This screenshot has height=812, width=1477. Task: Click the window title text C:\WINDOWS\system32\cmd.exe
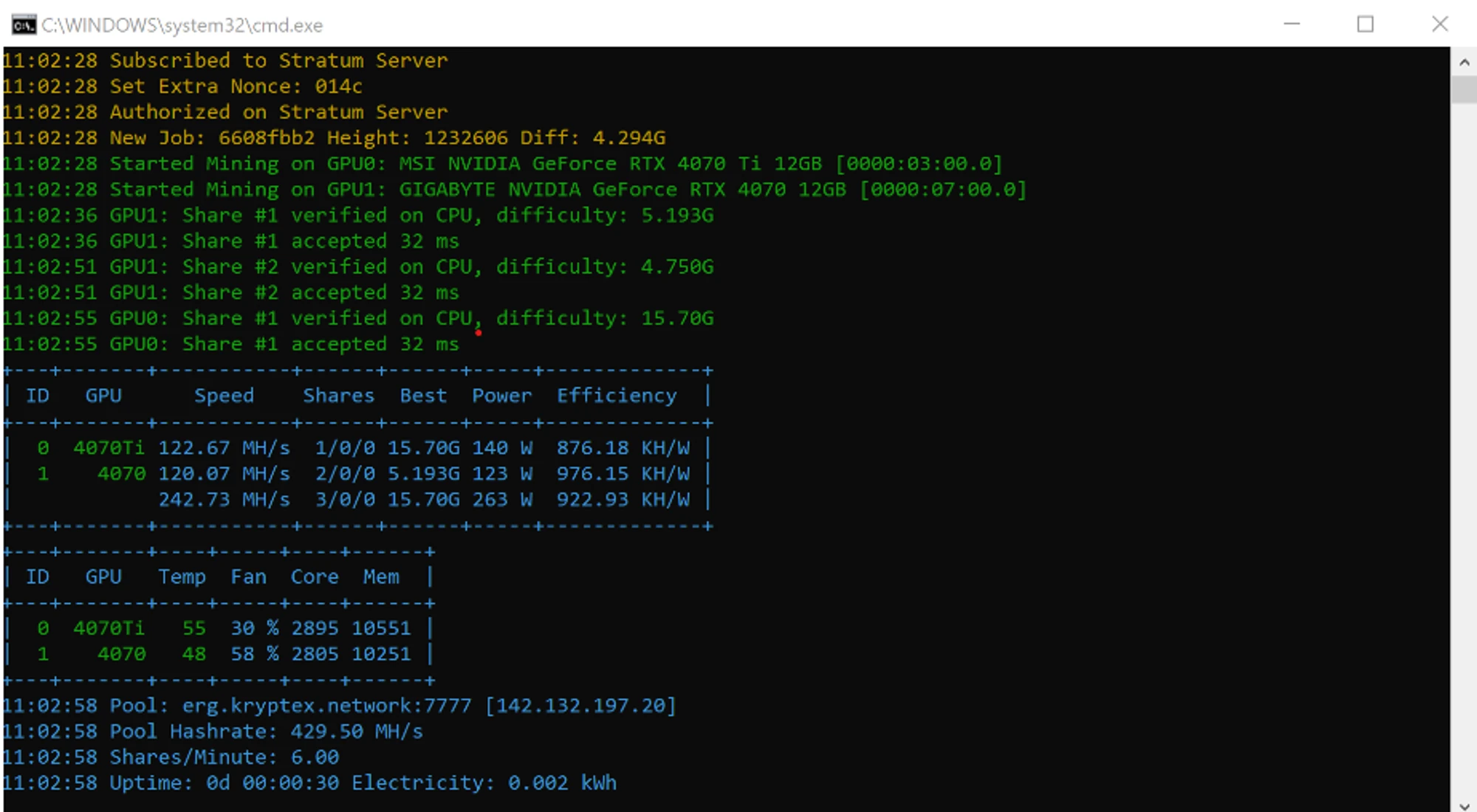[x=182, y=26]
